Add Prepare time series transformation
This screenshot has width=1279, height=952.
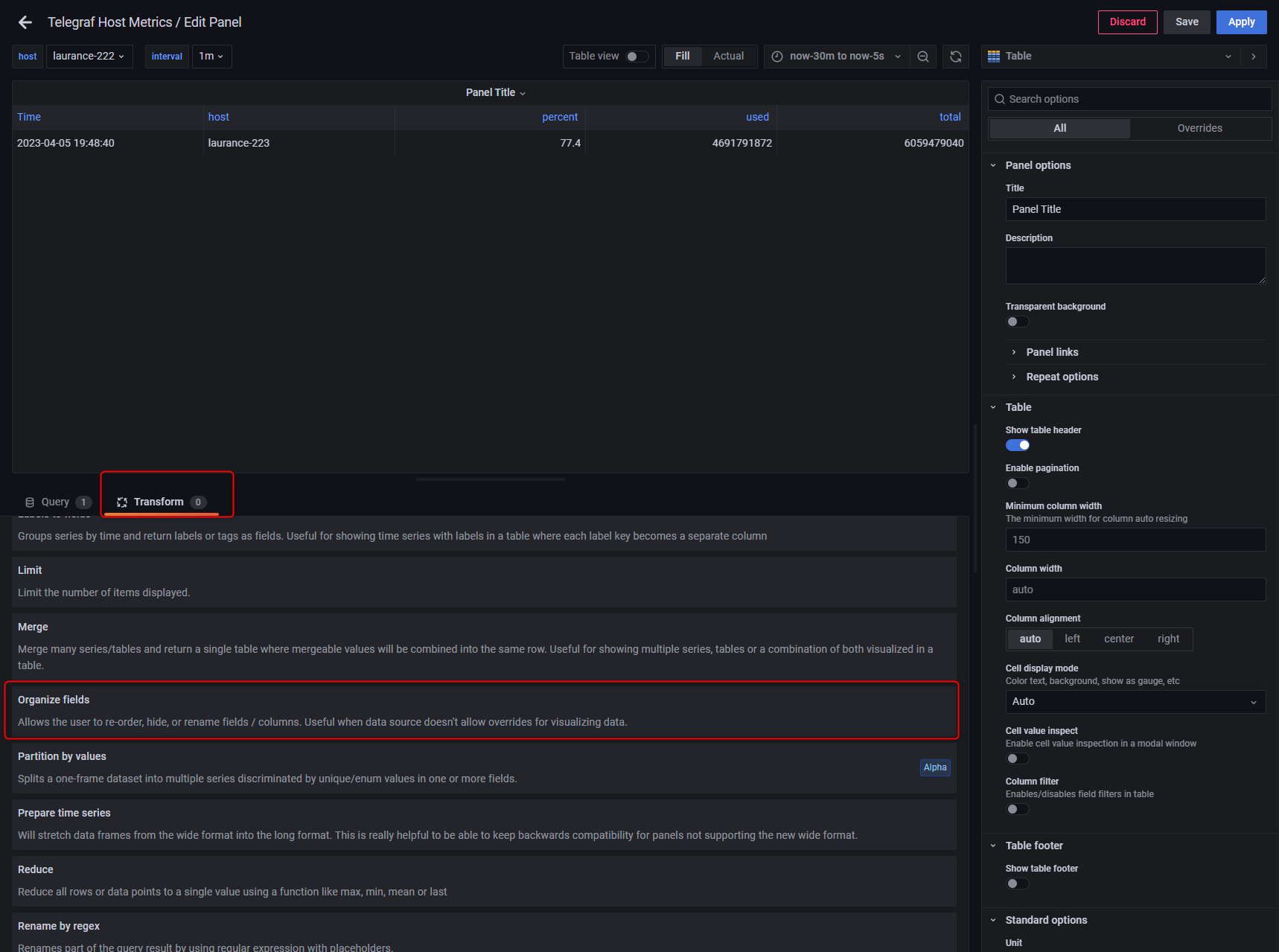(484, 825)
